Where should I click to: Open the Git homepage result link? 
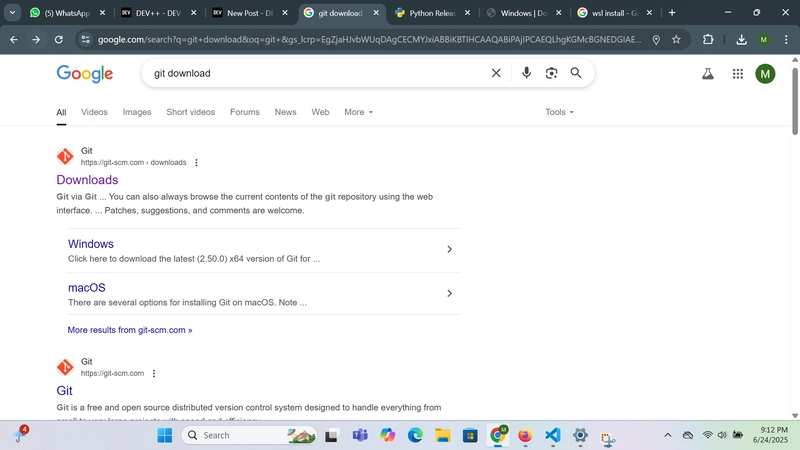point(64,390)
